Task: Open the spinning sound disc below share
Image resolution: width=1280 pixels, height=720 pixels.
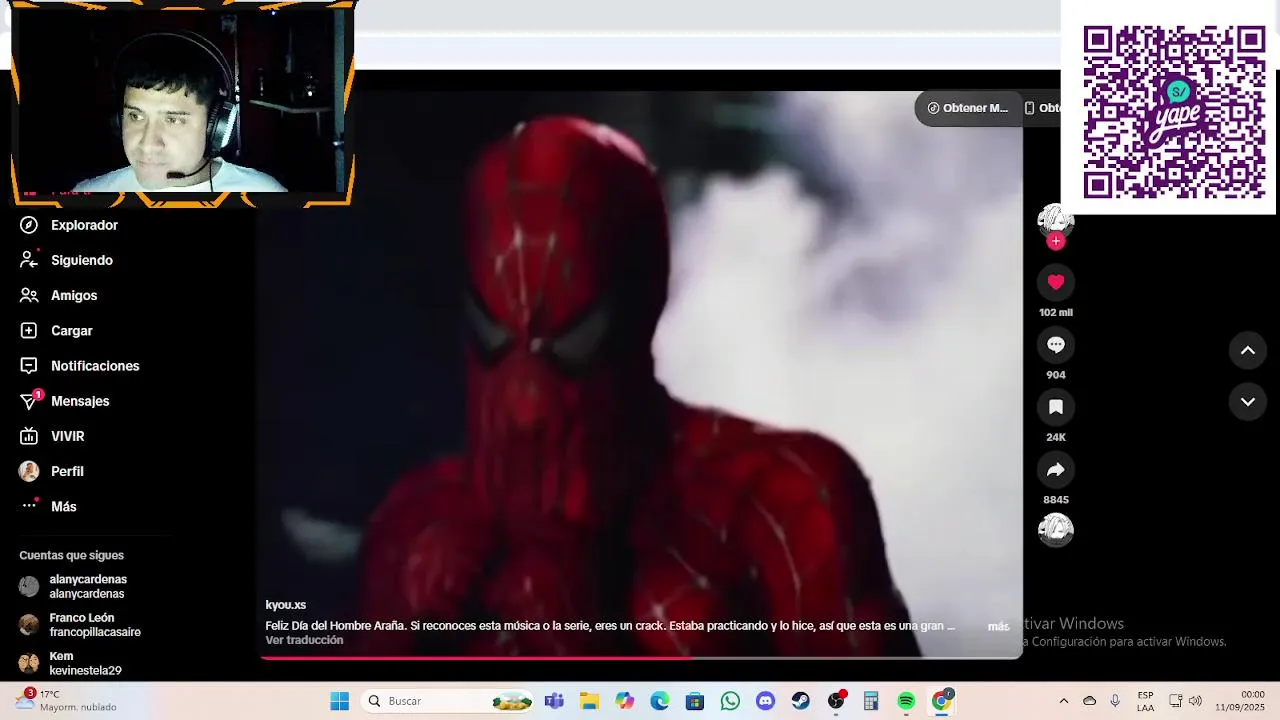Action: (x=1055, y=529)
